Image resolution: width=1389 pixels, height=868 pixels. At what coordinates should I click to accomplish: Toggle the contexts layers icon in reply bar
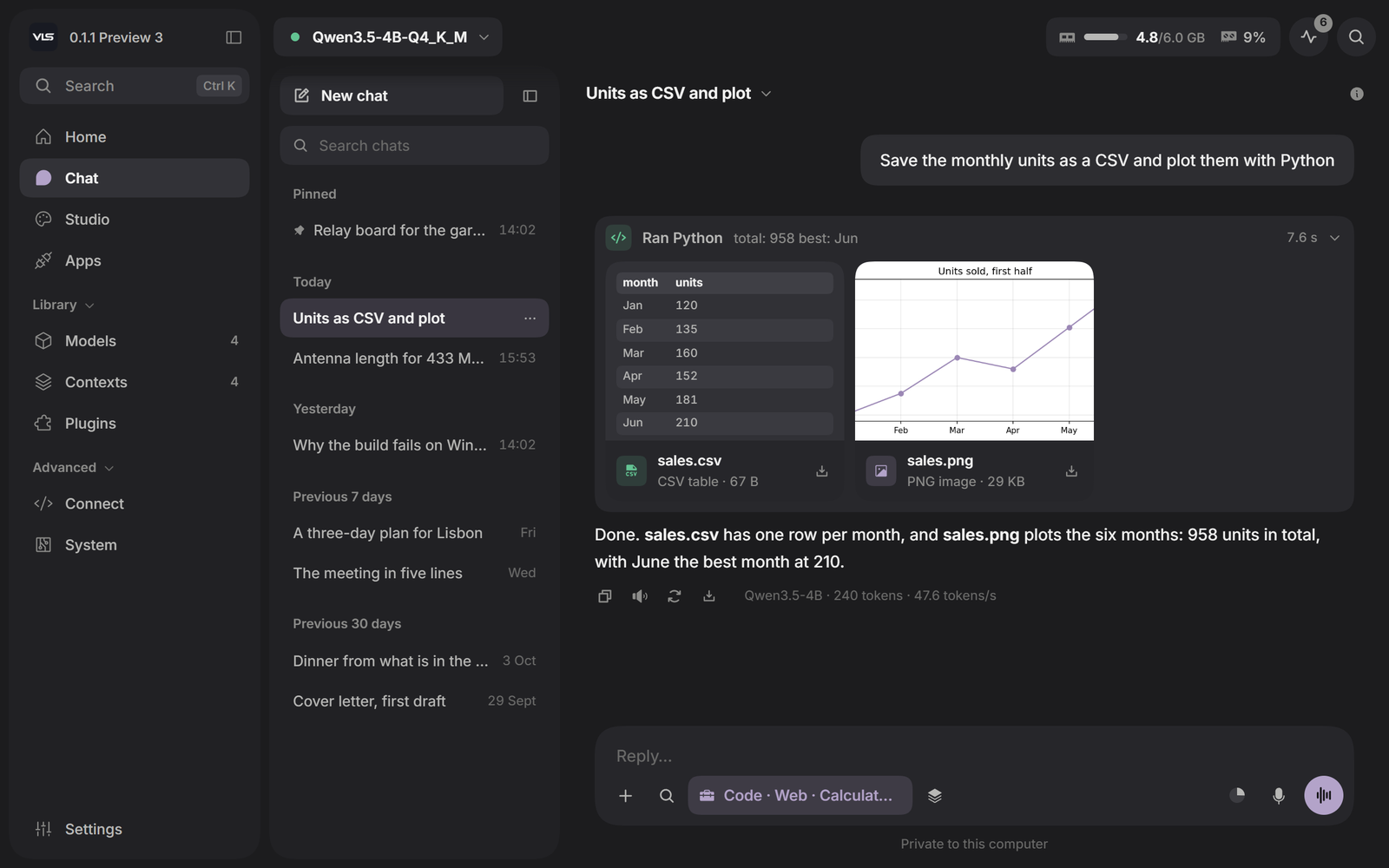pyautogui.click(x=935, y=795)
